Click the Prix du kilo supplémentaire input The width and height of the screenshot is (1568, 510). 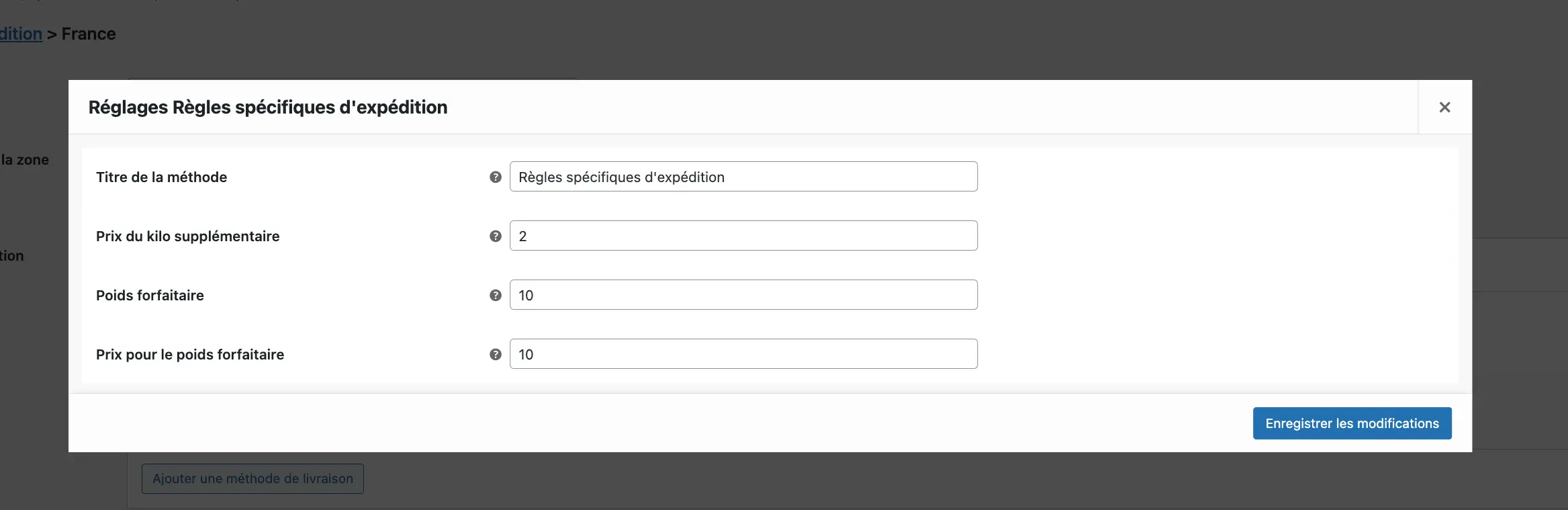[x=743, y=236]
